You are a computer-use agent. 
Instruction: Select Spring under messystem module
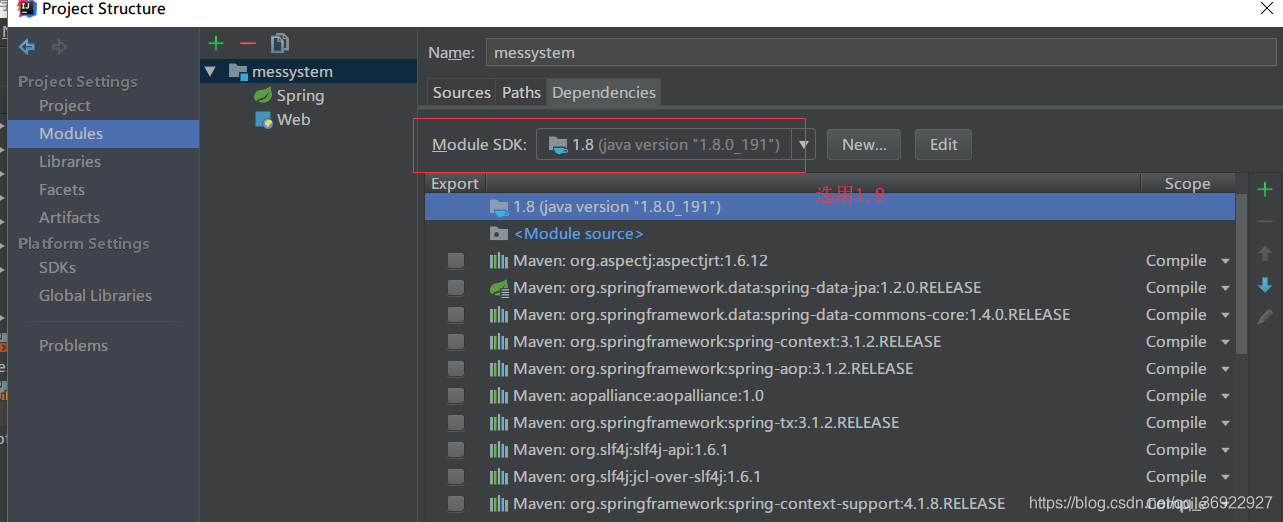[x=300, y=95]
